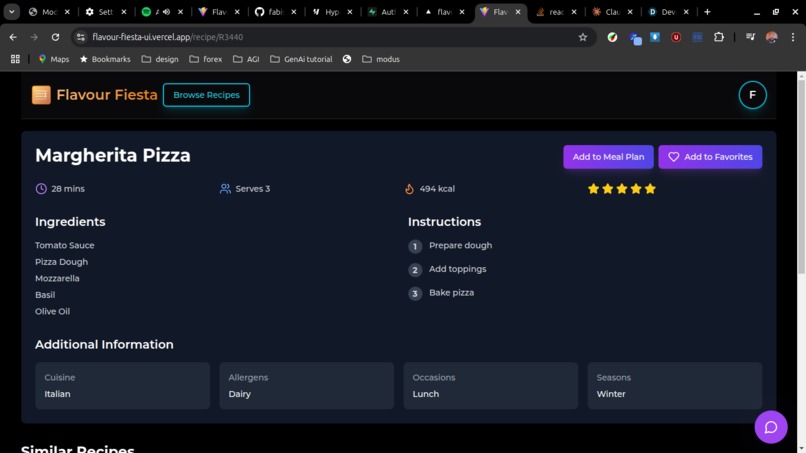Open a new browser tab
806x453 pixels.
707,11
